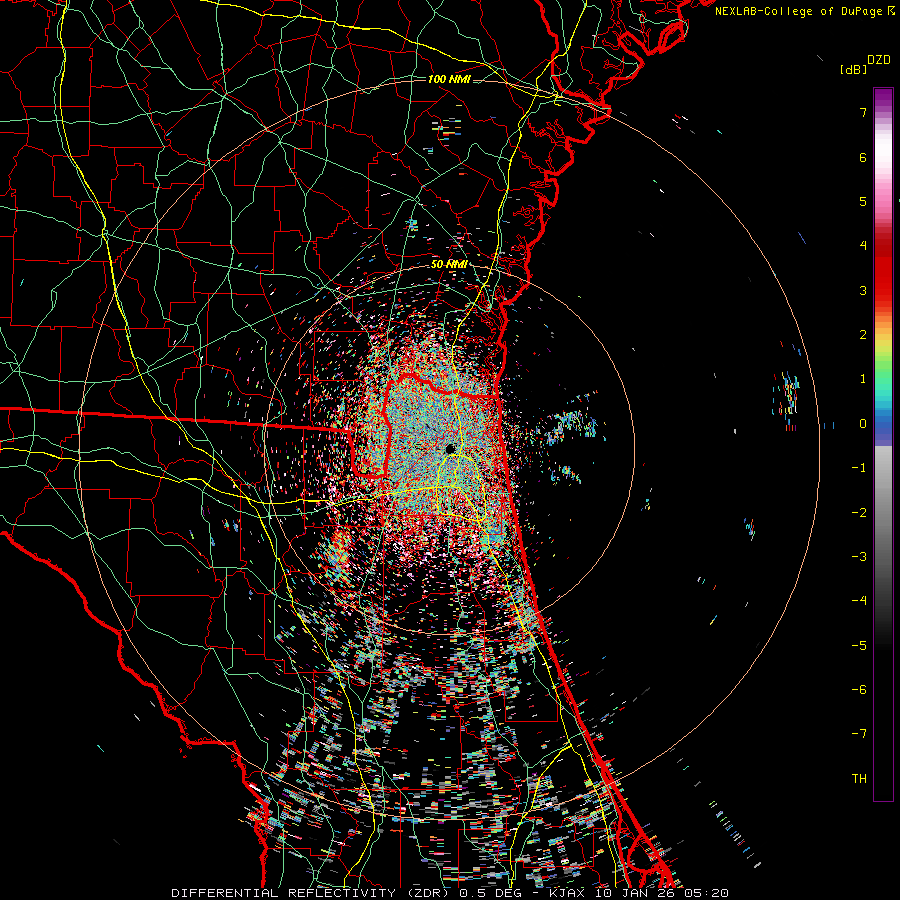Select the 4 value on color scale
The height and width of the screenshot is (900, 900).
tap(863, 246)
